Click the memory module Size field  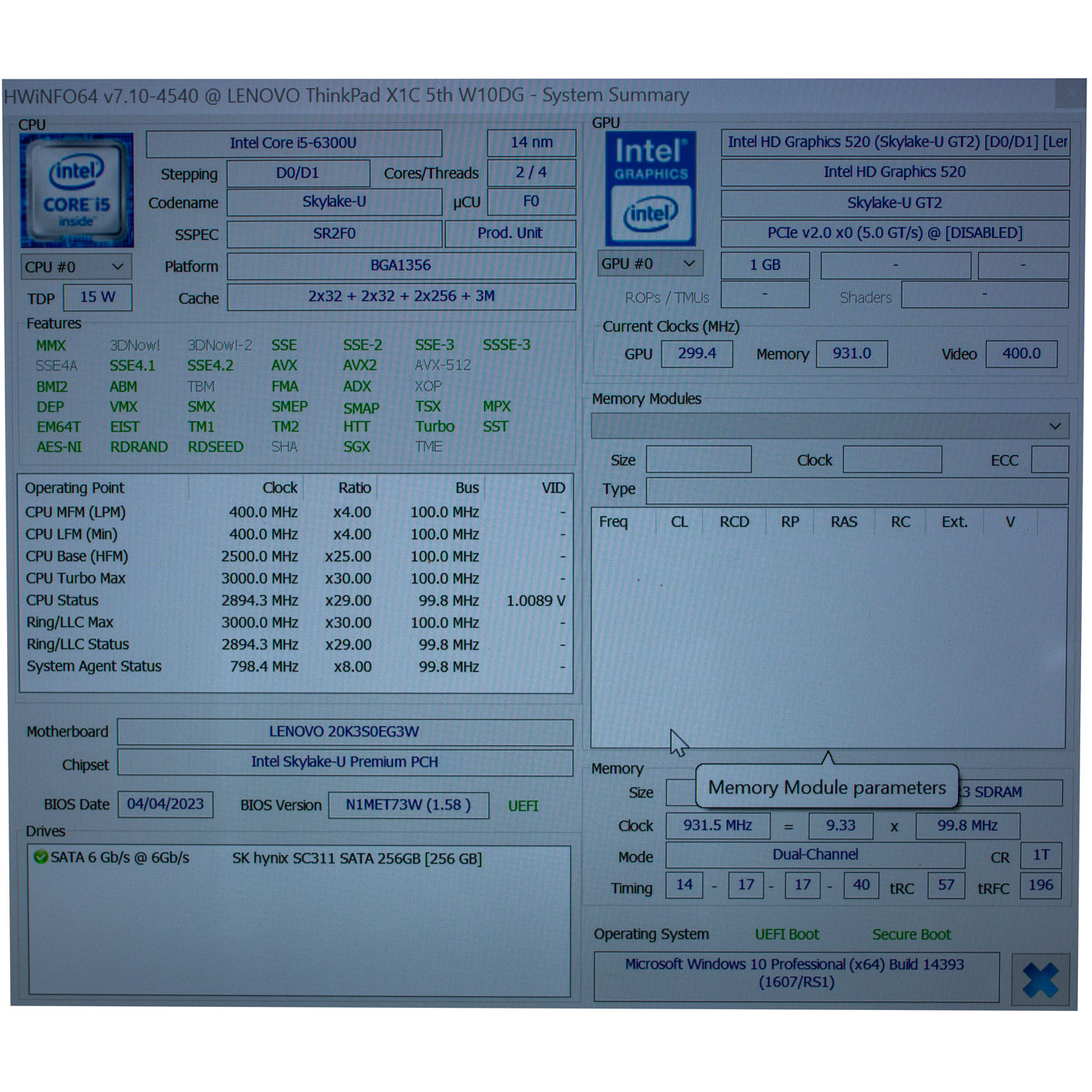[x=699, y=459]
